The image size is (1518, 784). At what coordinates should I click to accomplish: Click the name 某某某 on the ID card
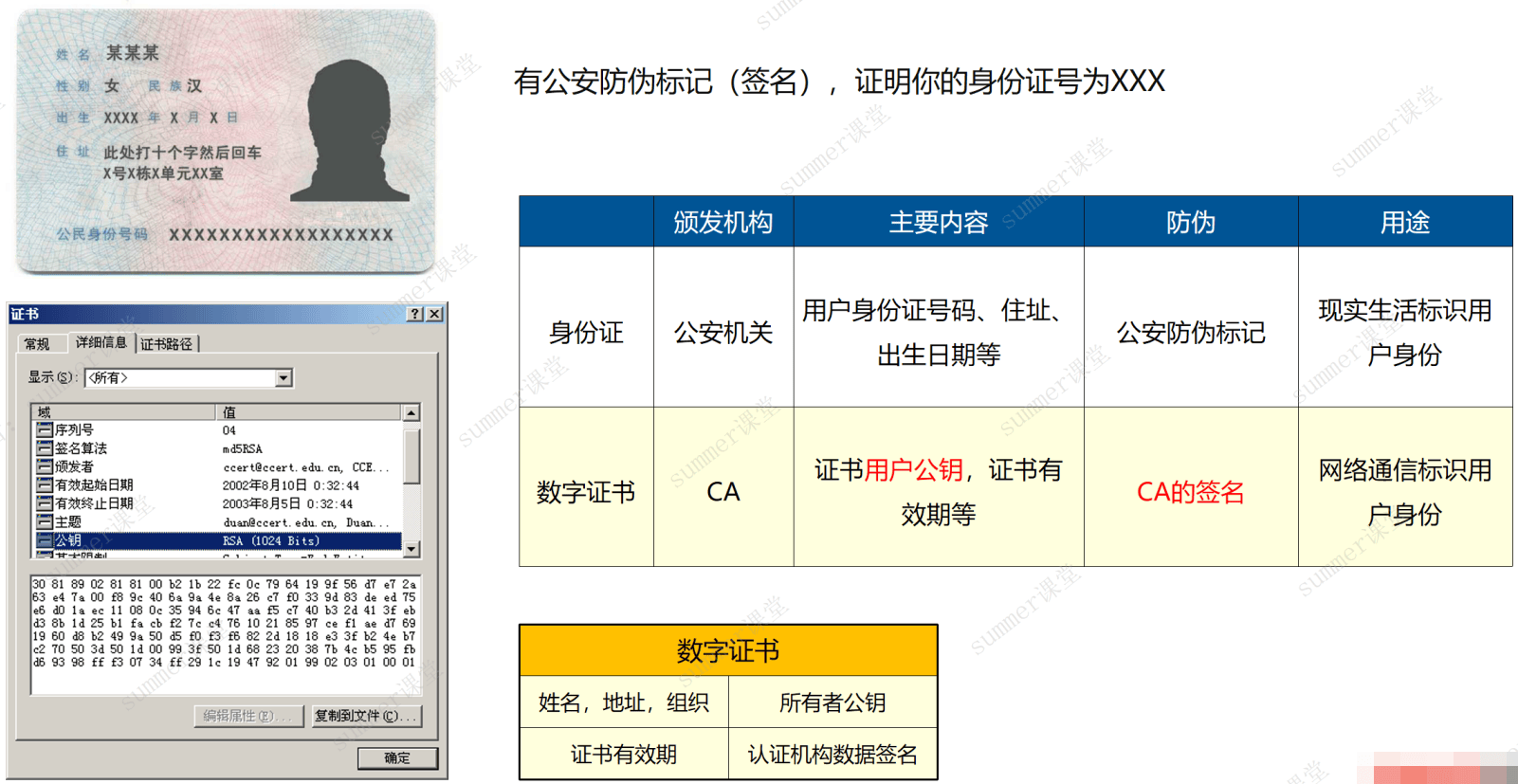(133, 53)
